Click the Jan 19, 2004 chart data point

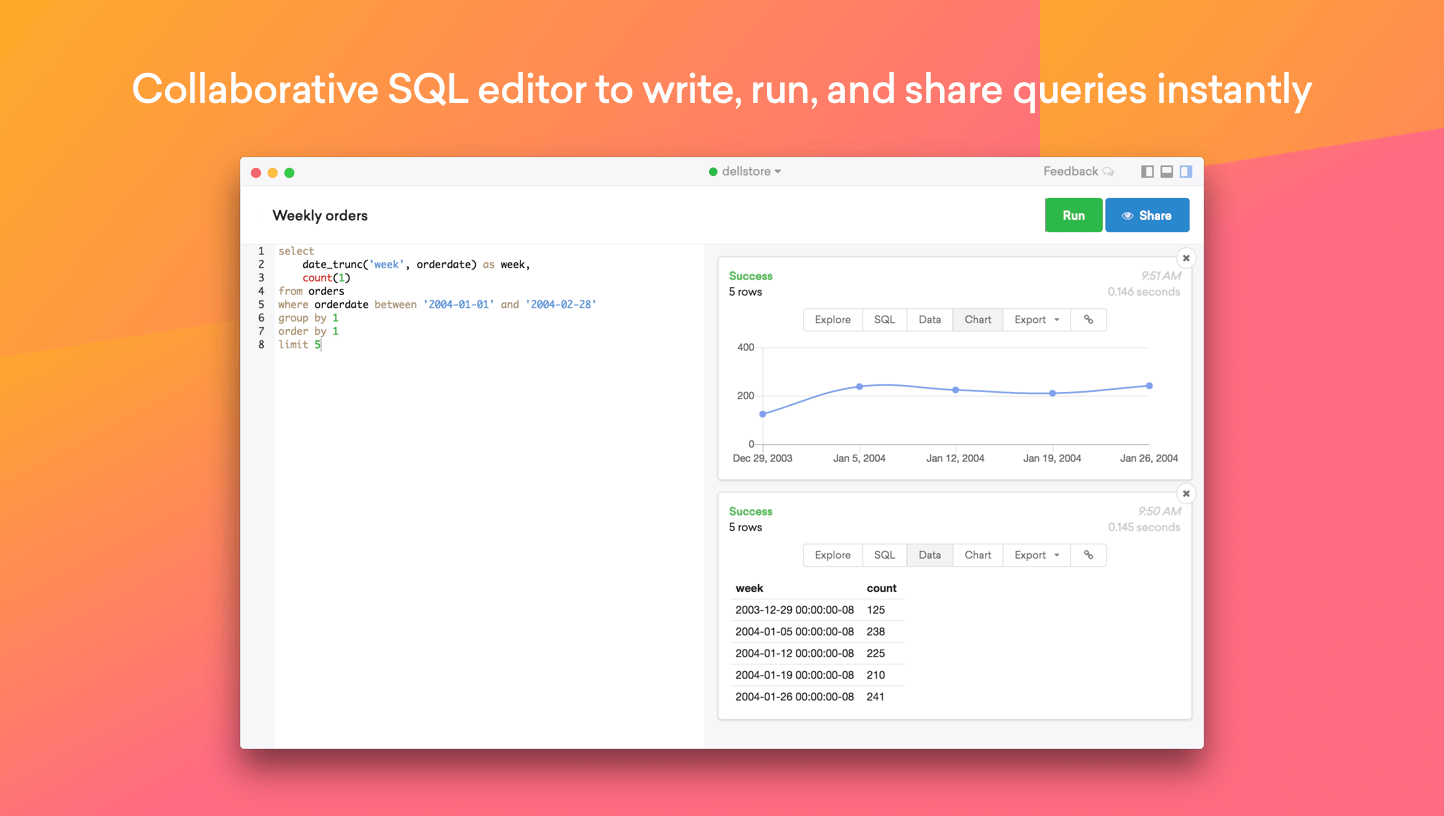[x=1052, y=393]
